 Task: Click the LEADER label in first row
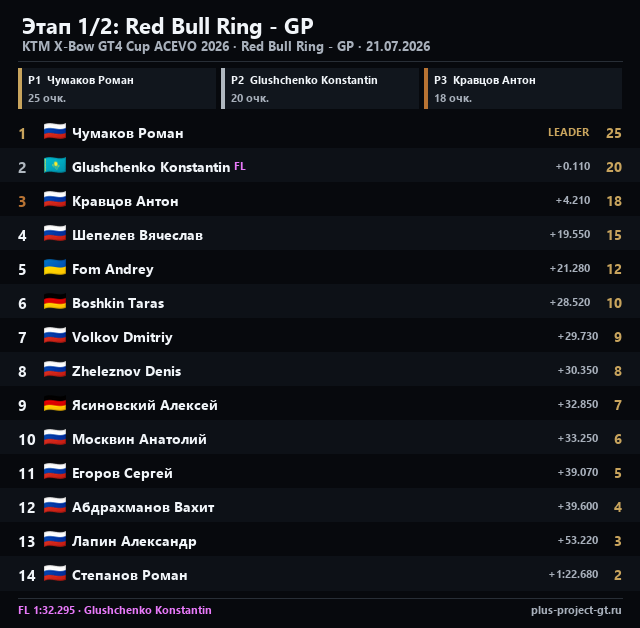click(569, 132)
